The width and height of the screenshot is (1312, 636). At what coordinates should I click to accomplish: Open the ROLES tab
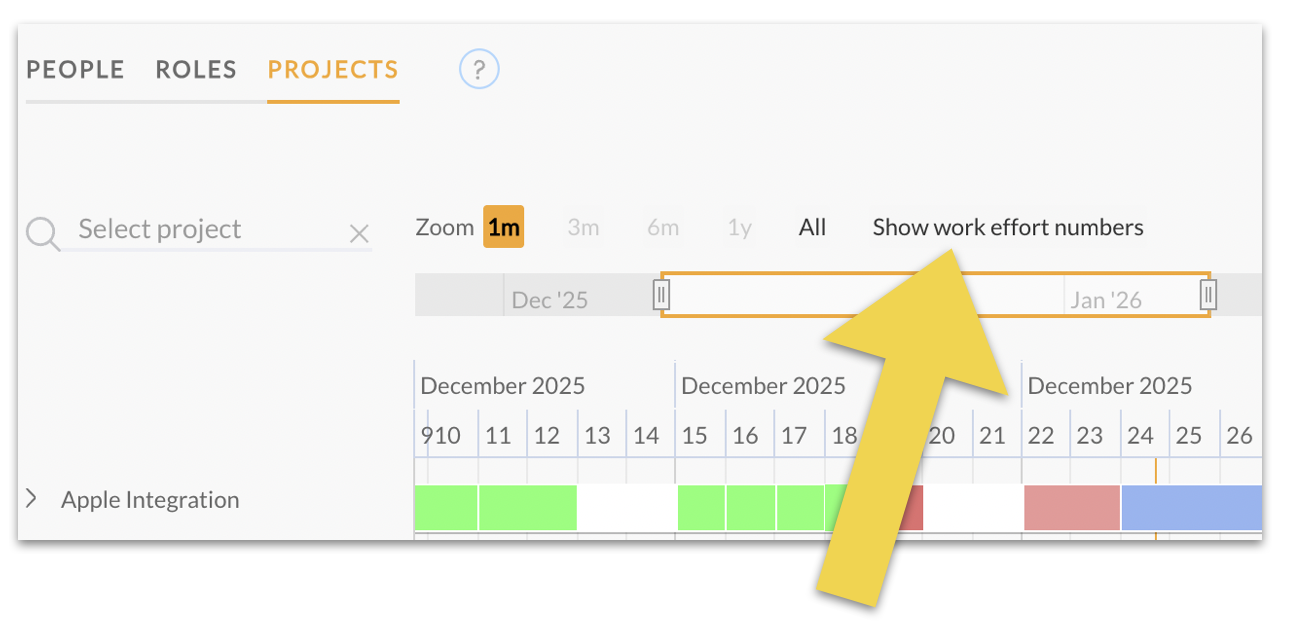[196, 69]
